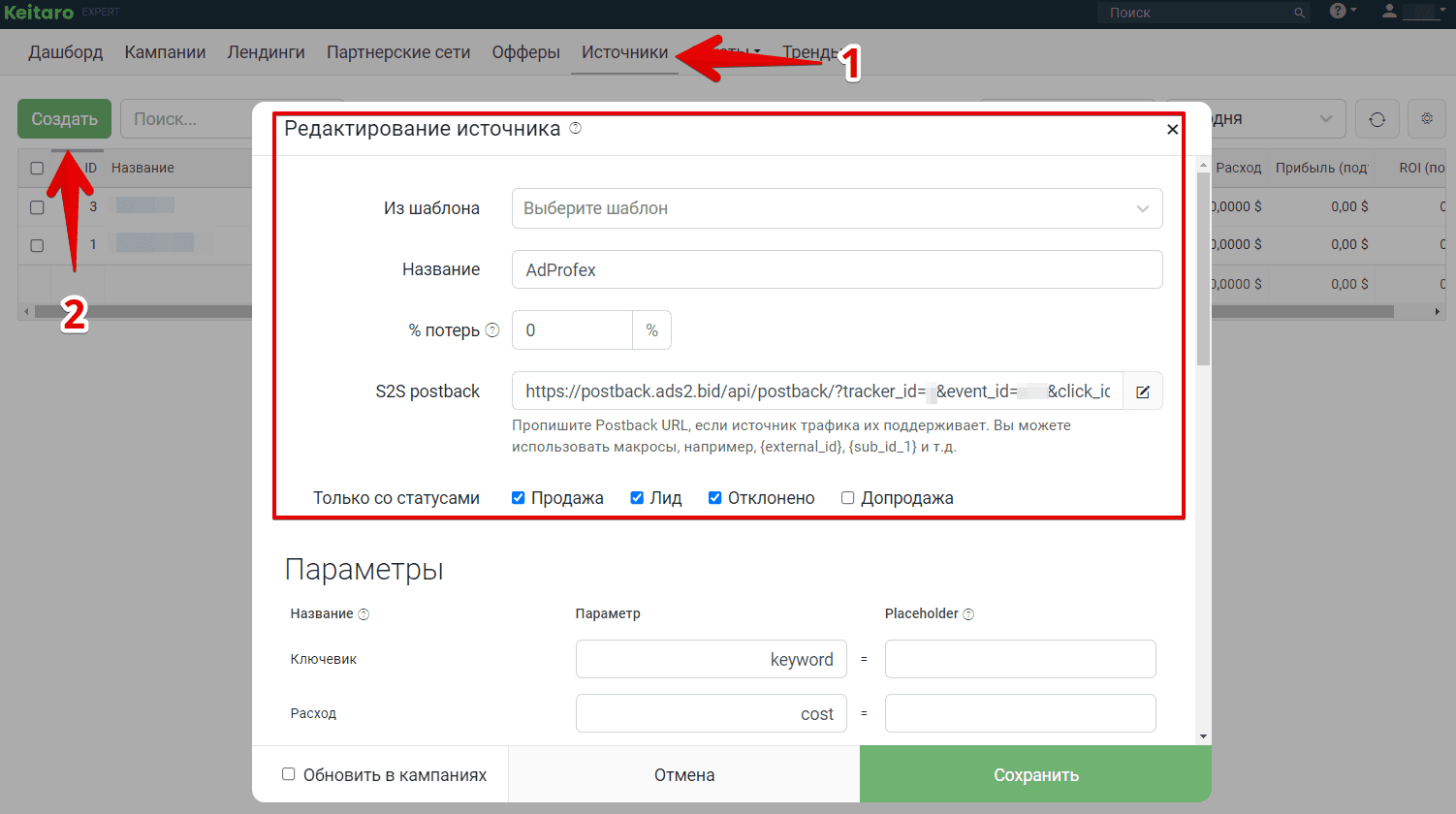1456x814 pixels.
Task: Select checkbox for source row ID 1
Action: pos(37,246)
